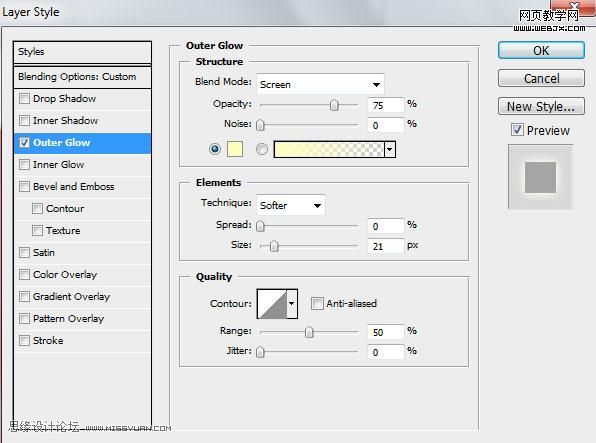Click the style preview thumbnail

540,177
